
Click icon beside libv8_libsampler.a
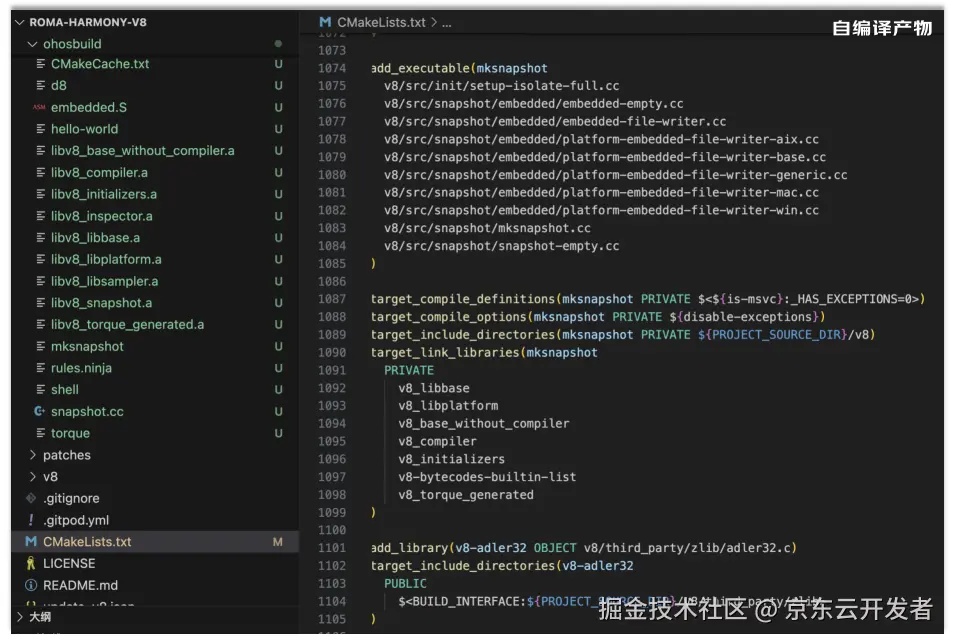point(41,281)
